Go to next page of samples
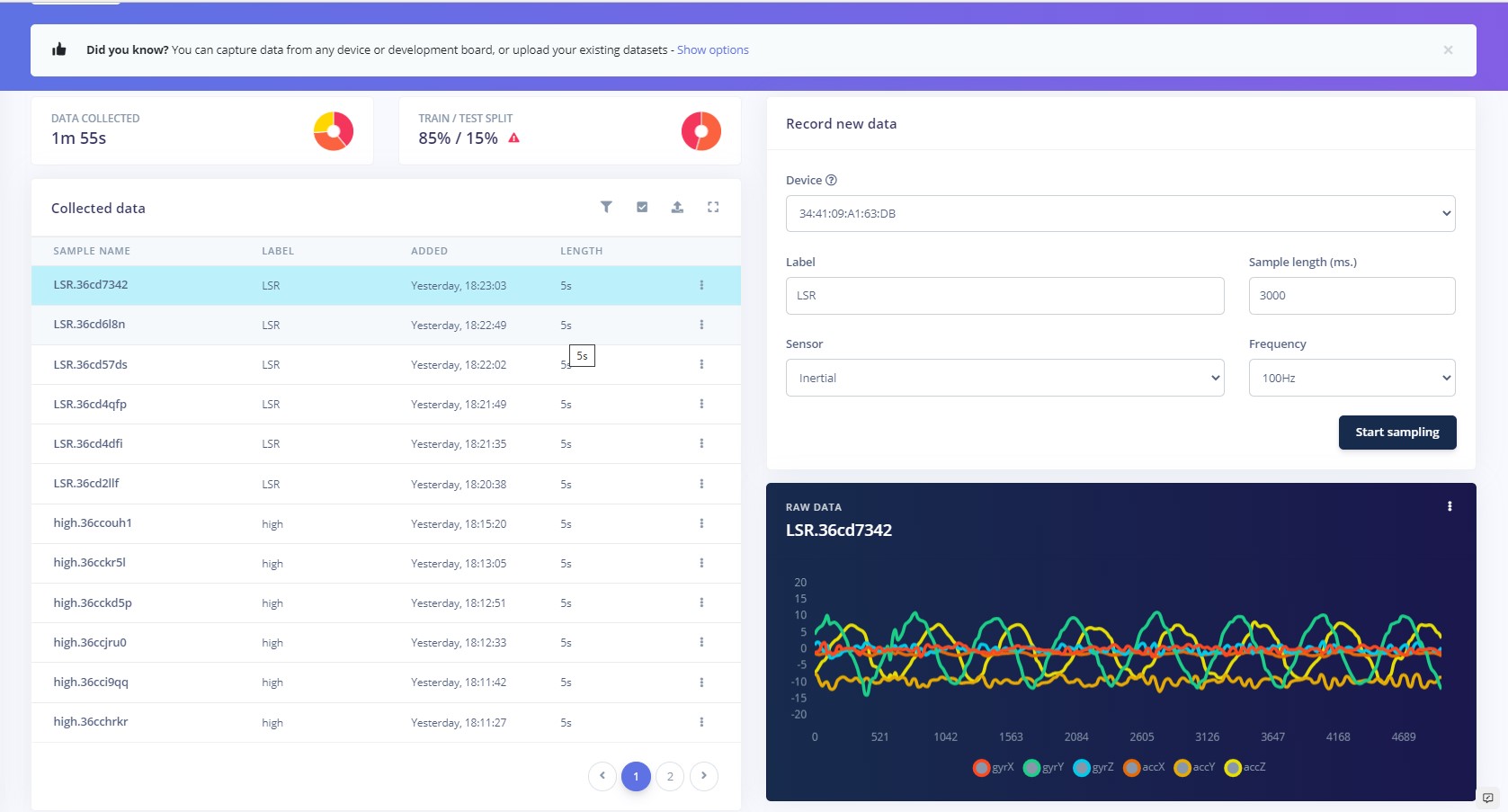Image resolution: width=1508 pixels, height=812 pixels. 704,776
